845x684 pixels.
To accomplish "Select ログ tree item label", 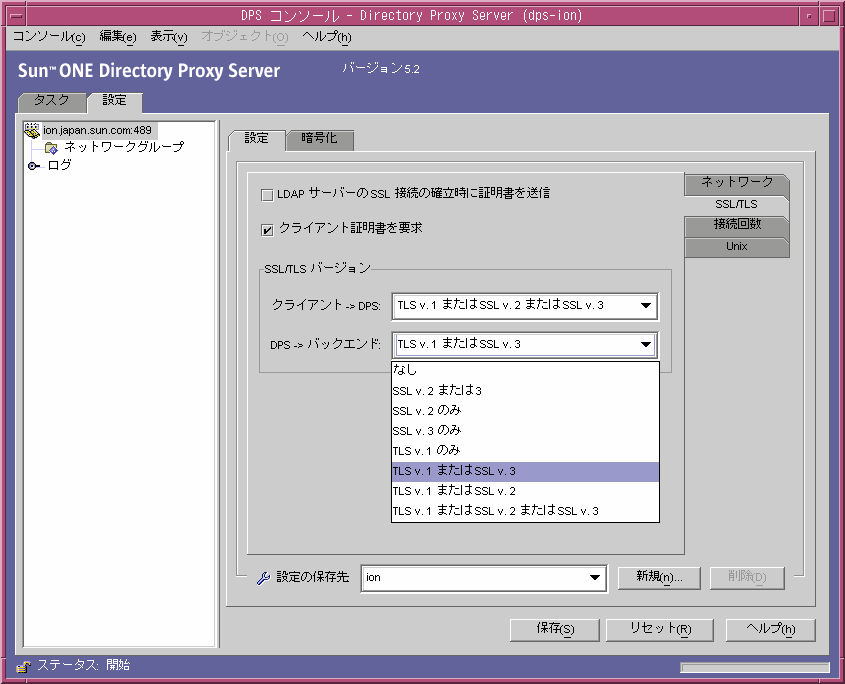I will pyautogui.click(x=59, y=165).
